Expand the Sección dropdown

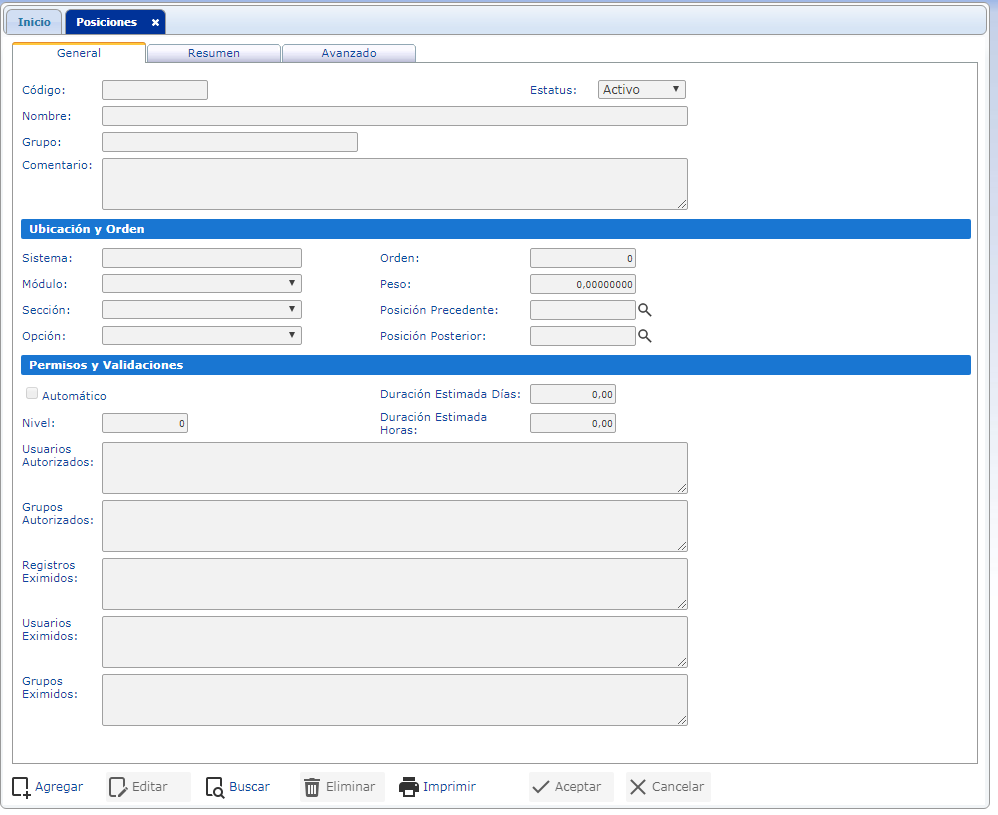tap(201, 310)
